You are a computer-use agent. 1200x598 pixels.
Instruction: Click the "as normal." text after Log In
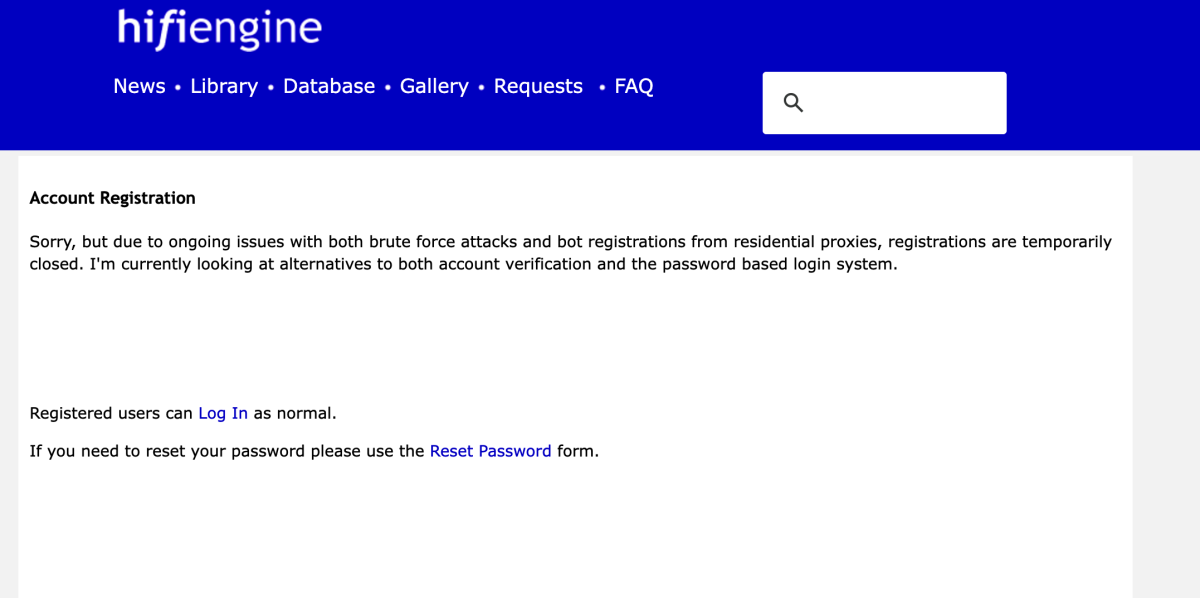coord(295,413)
